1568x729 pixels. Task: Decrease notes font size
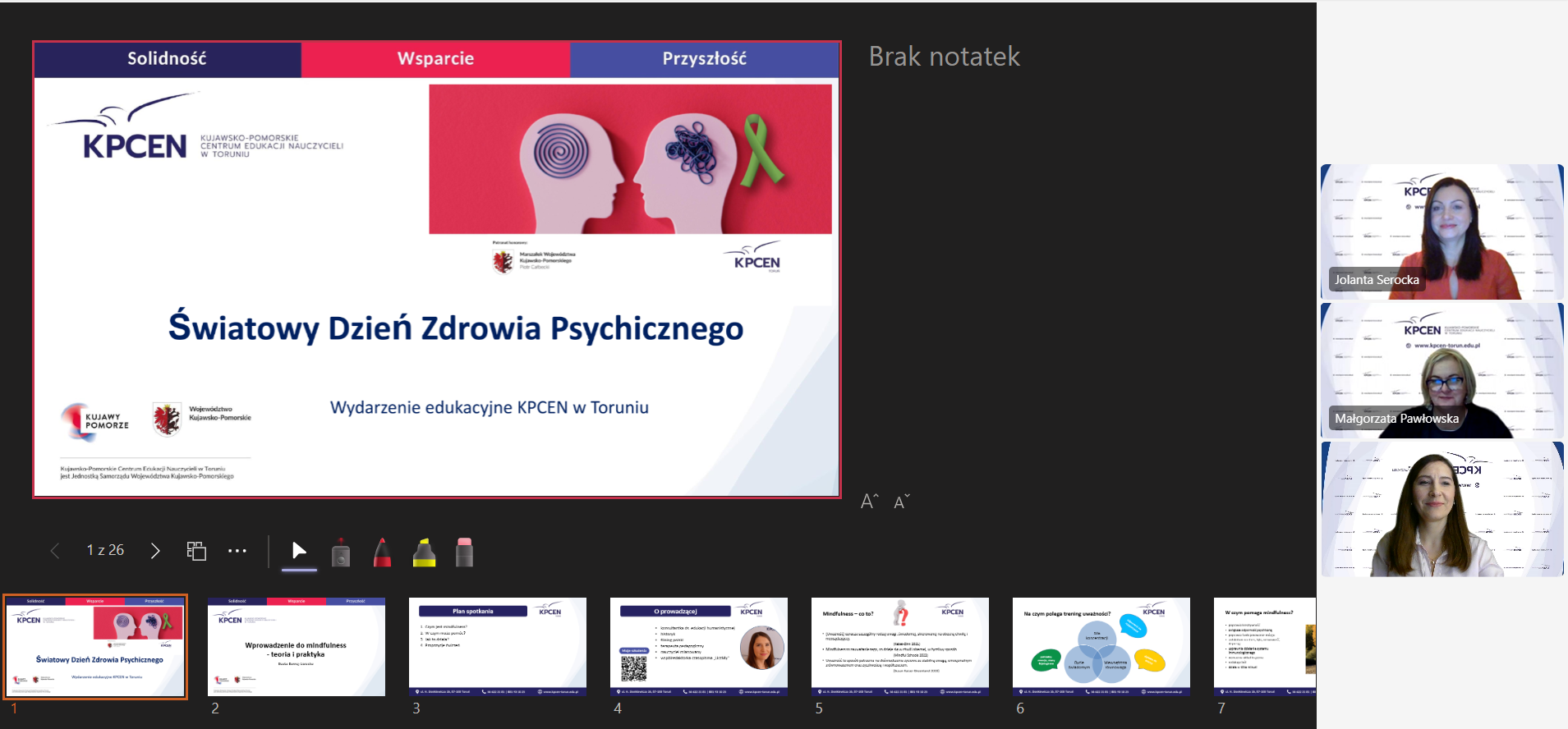pyautogui.click(x=902, y=502)
